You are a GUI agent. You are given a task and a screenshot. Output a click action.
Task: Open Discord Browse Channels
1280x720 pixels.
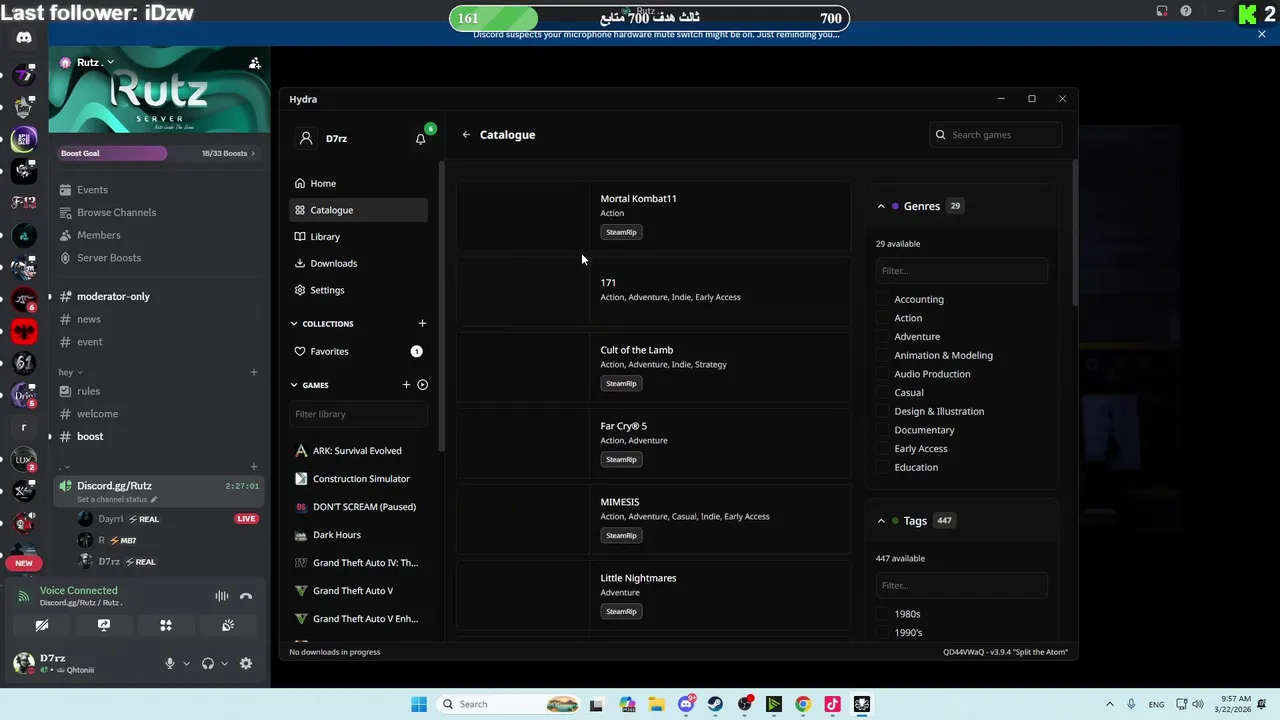point(116,213)
